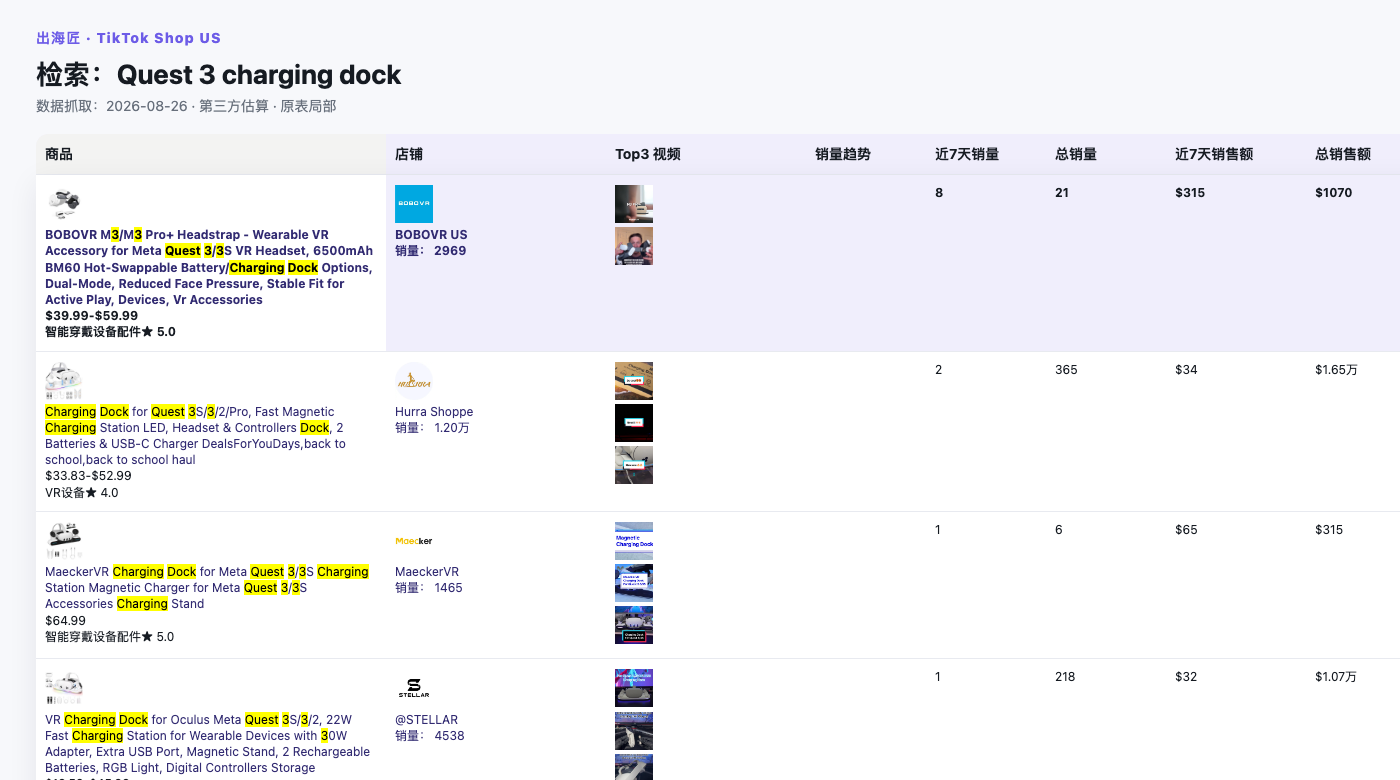Click the 销量: 2969 store sales text
This screenshot has height=780, width=1400.
[431, 251]
